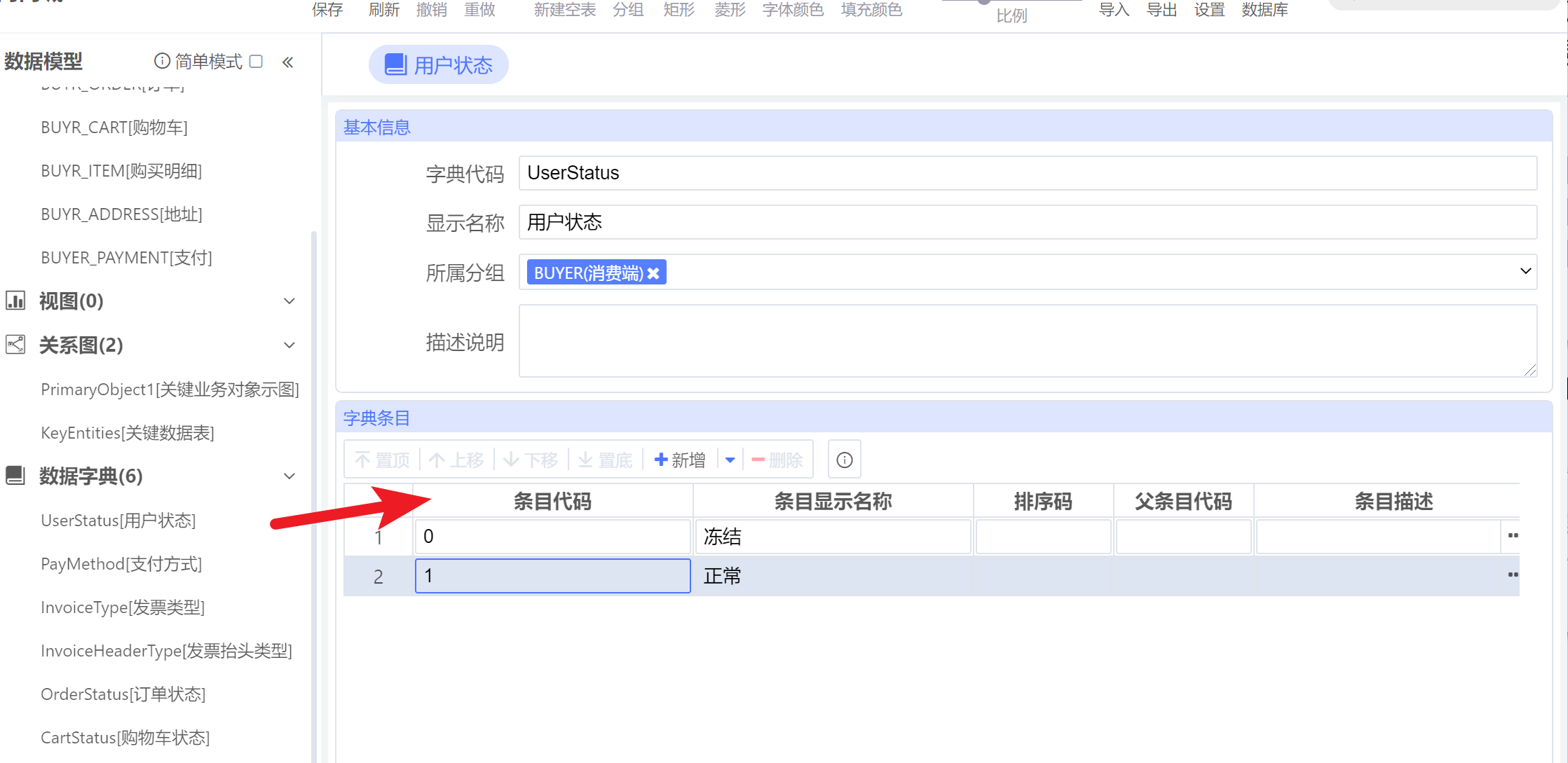Screen dimensions: 1568x763
Task: Move the selected entry up with 上移
Action: (x=456, y=459)
